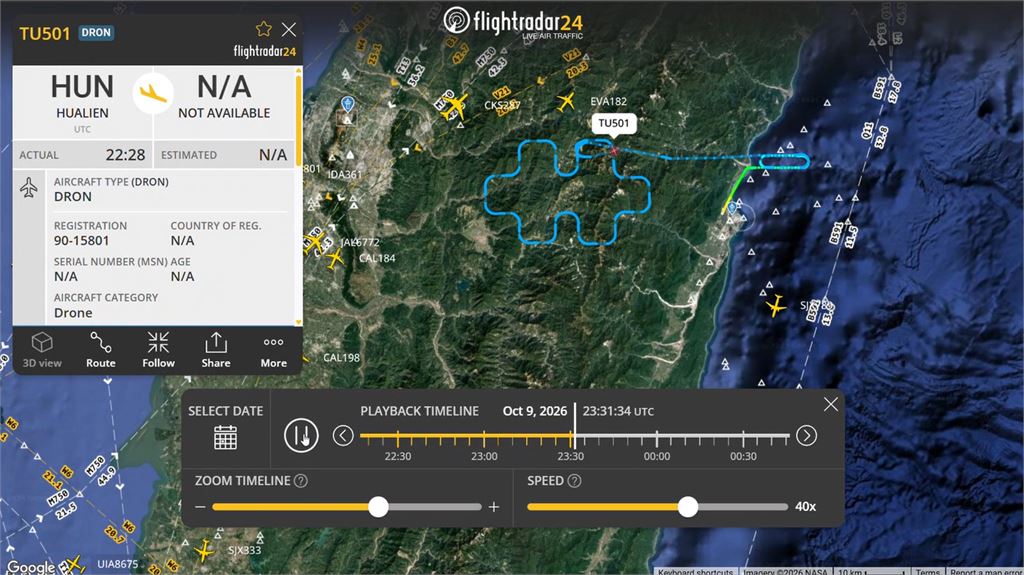Select the SJX333 aircraft icon
1024x575 pixels.
coord(204,550)
